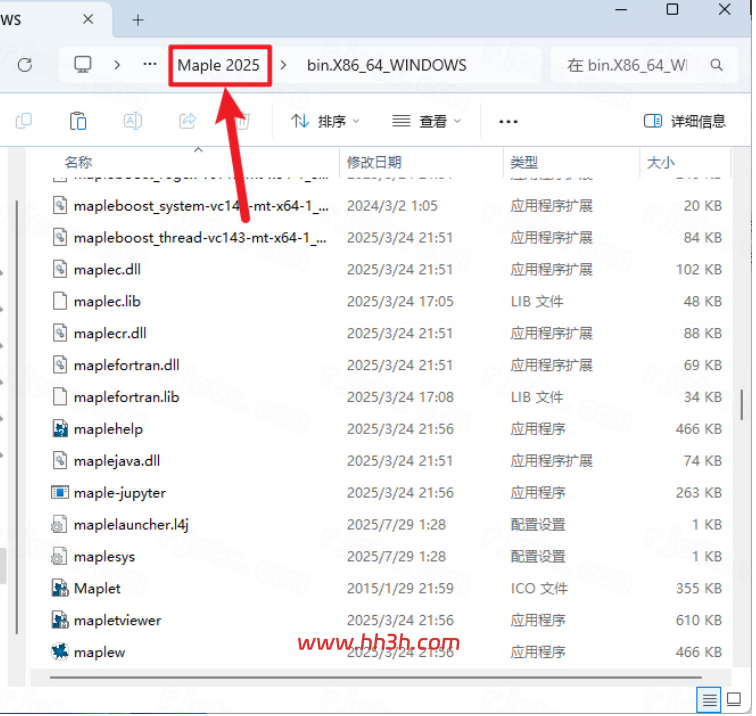The image size is (756, 716).
Task: Open the 排序 sort dropdown
Action: pos(325,121)
